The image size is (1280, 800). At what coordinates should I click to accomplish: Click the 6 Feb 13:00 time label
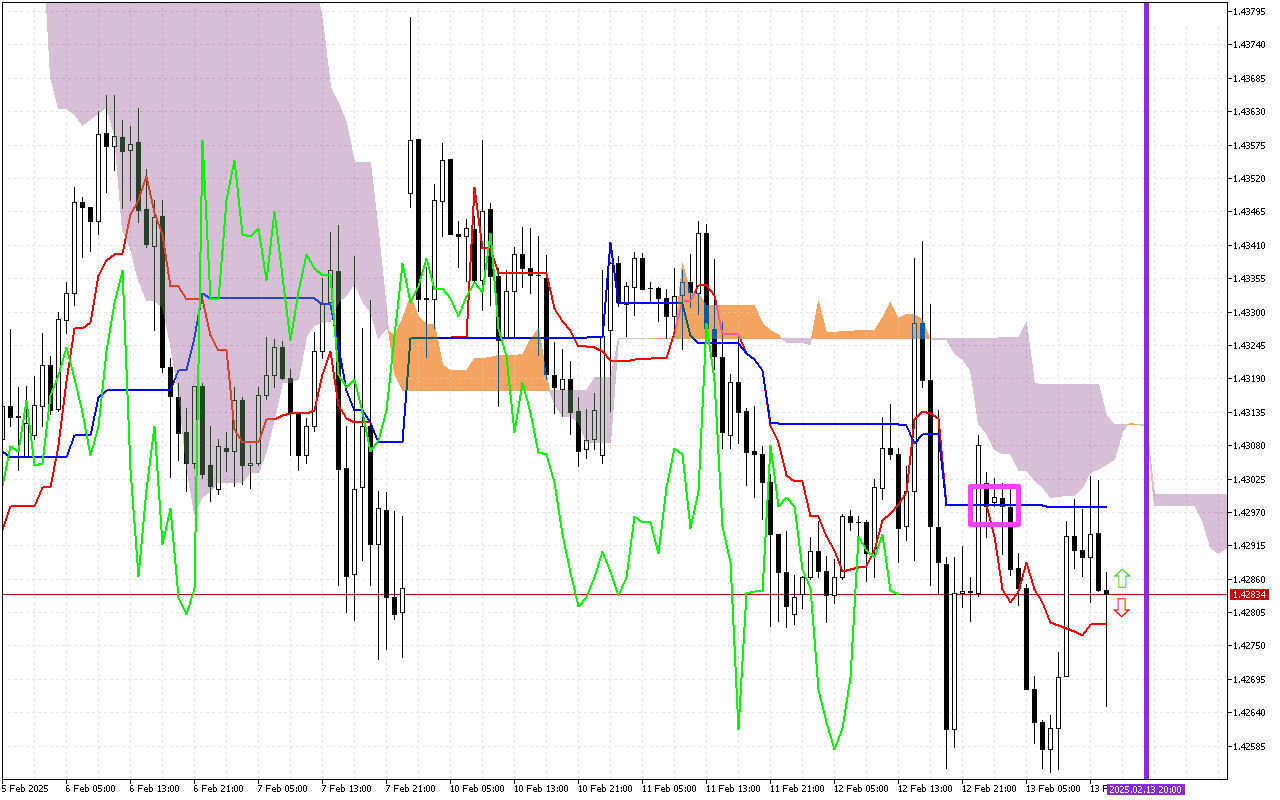155,789
